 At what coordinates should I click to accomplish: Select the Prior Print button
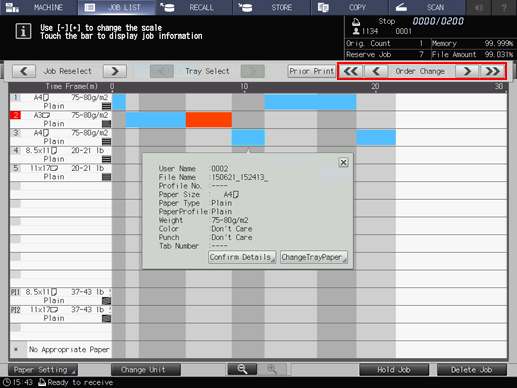(312, 71)
